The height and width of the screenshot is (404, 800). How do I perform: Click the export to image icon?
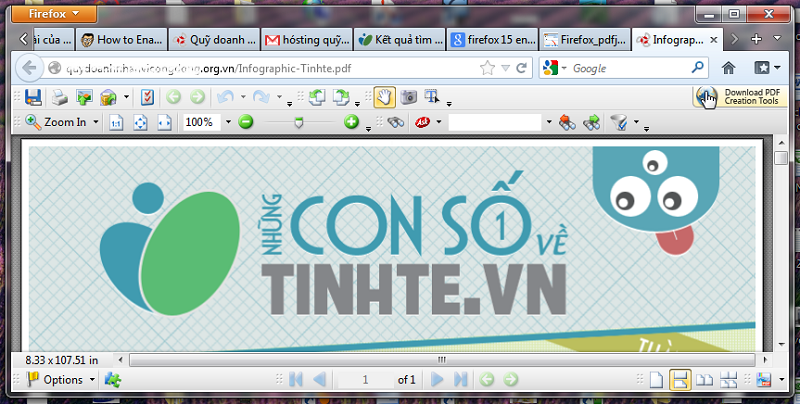[84, 97]
